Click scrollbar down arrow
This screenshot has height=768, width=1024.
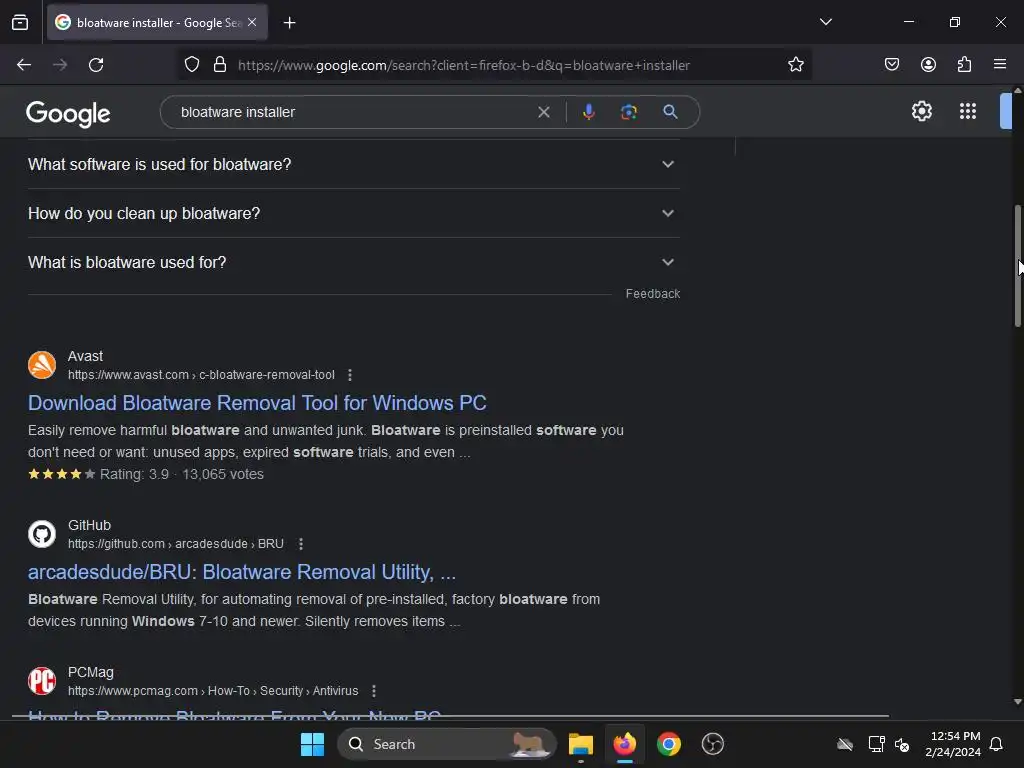click(x=1017, y=702)
